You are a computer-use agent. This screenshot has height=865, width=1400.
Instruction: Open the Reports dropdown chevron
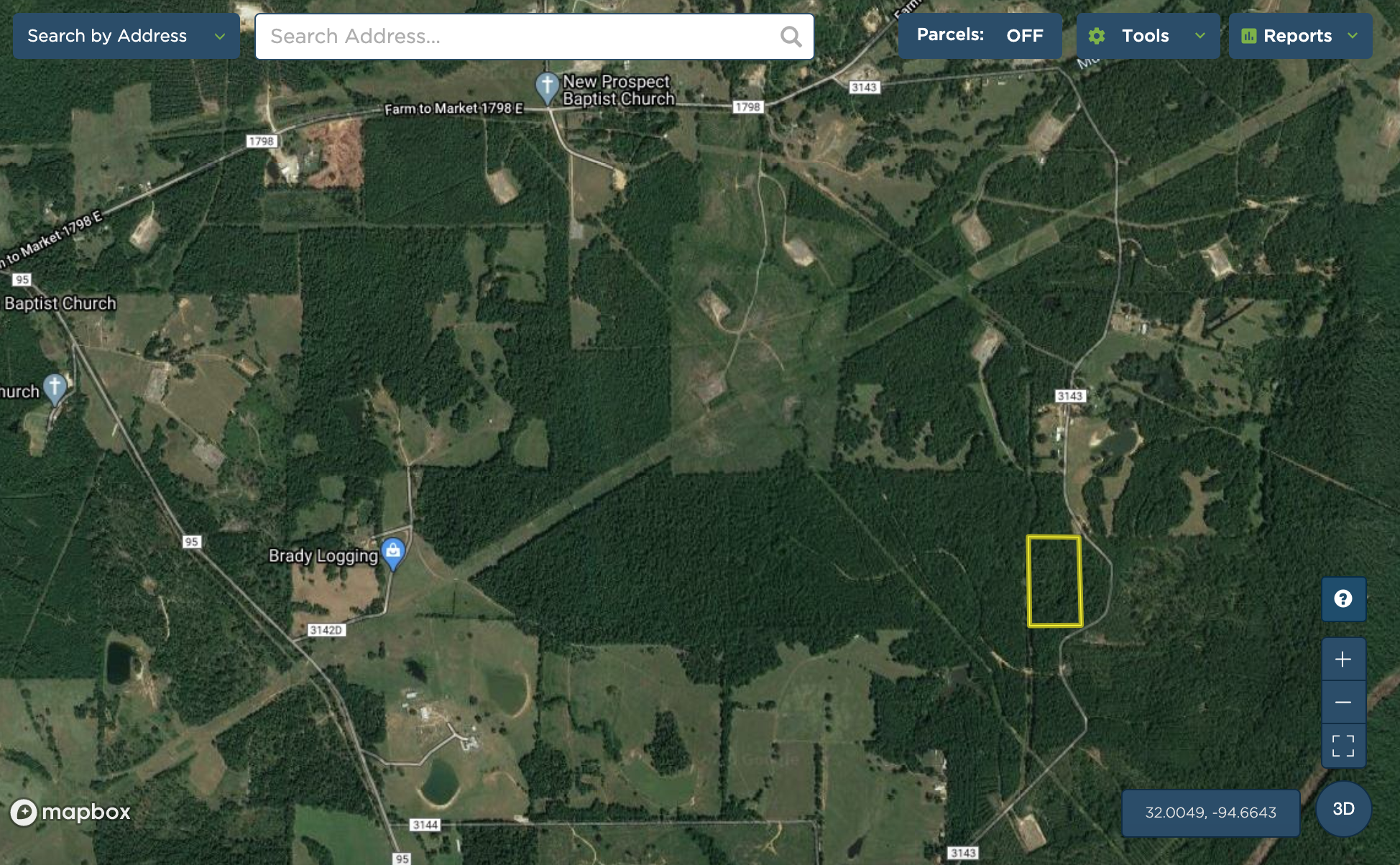[x=1353, y=35]
